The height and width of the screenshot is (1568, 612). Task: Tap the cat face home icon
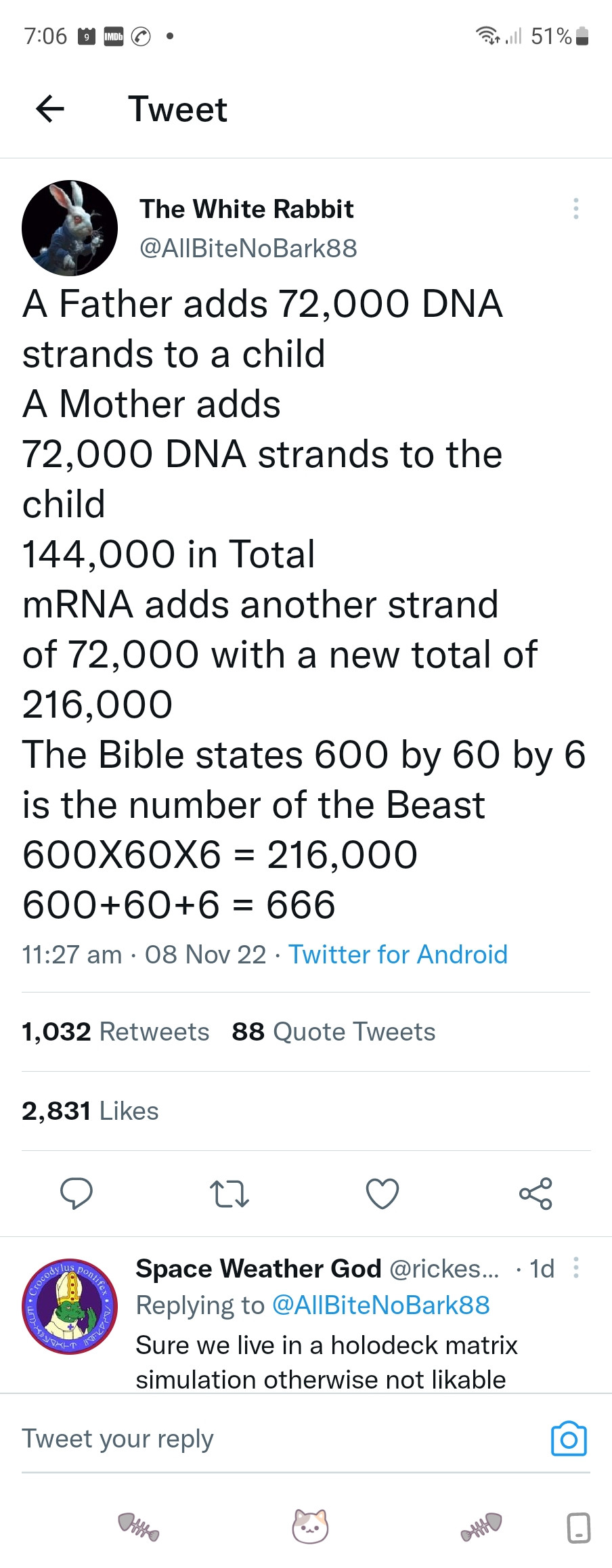tap(310, 1527)
